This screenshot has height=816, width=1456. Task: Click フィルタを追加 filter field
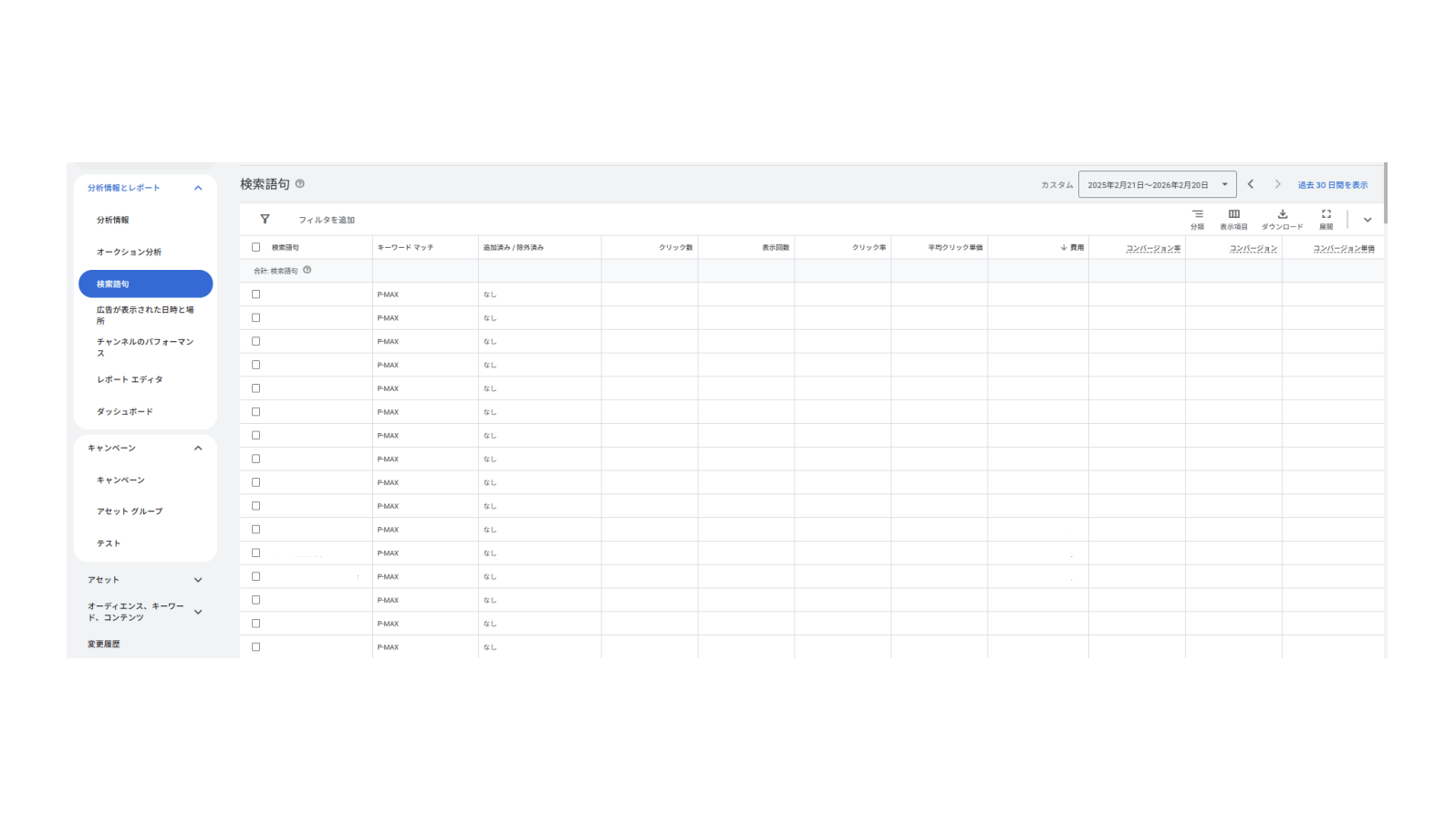327,220
